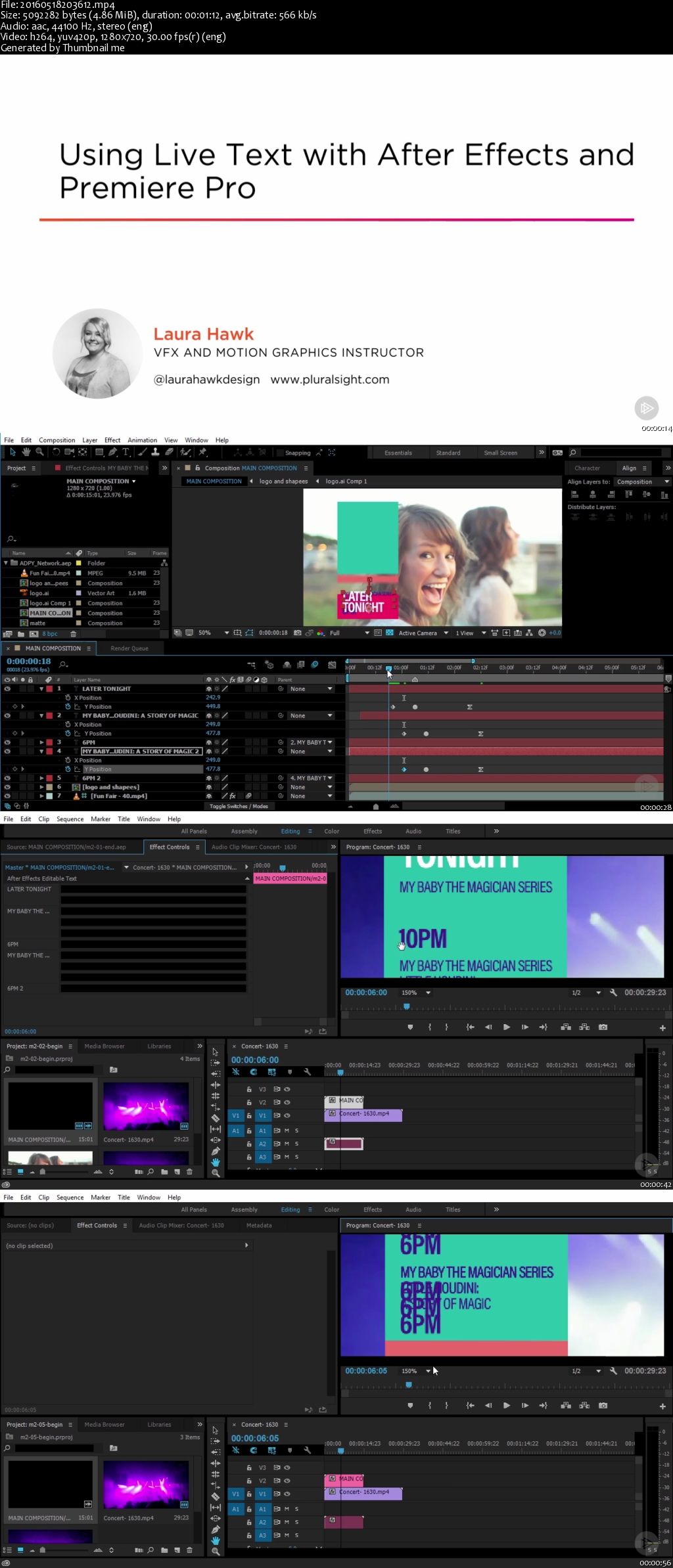Click the Y Position stopwatch on LATER TONIGHT

coord(68,707)
